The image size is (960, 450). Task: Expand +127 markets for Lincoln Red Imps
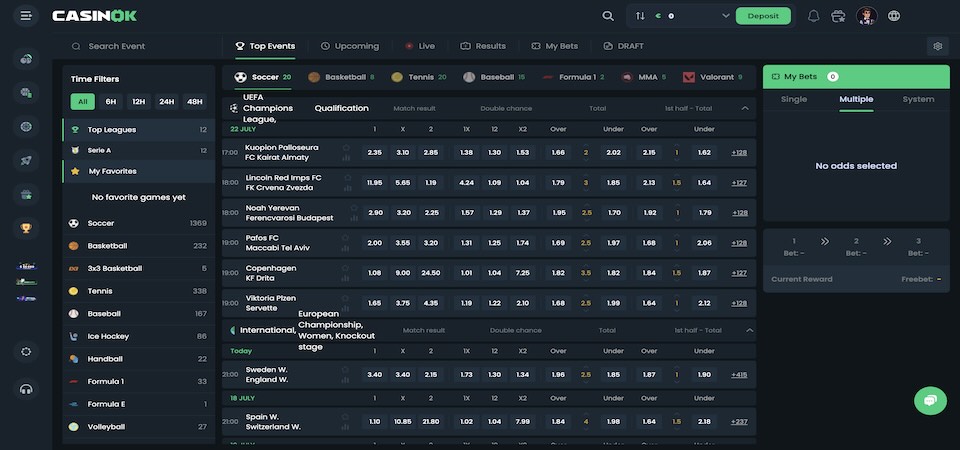739,182
